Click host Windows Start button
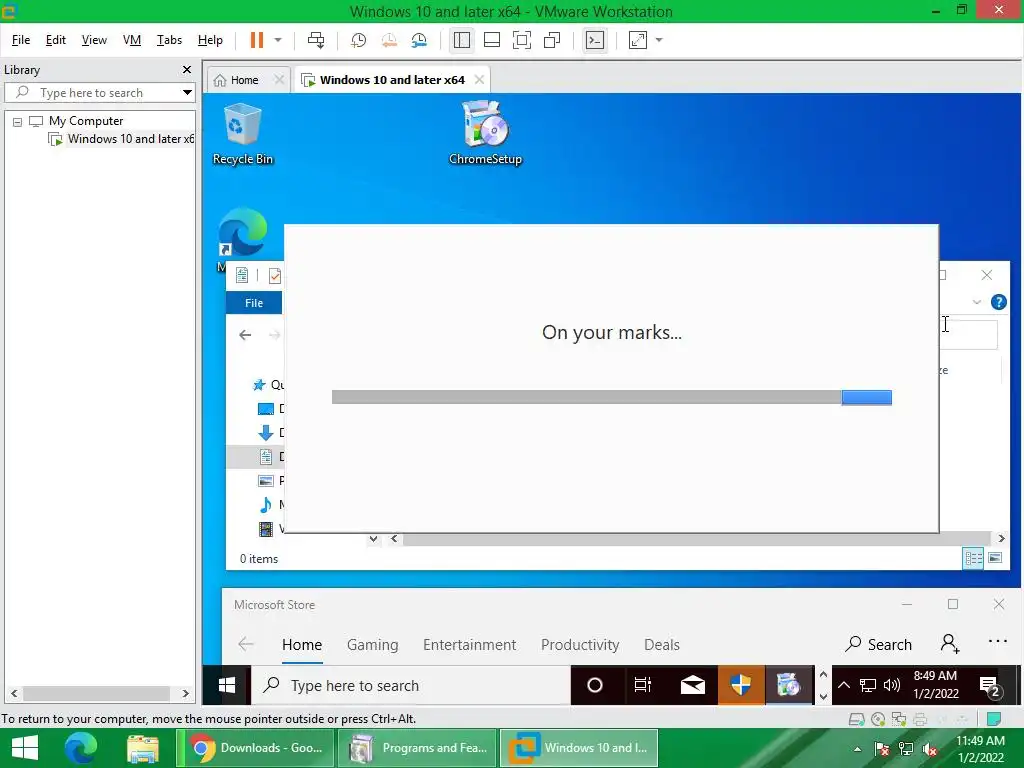Image resolution: width=1024 pixels, height=768 pixels. 25,748
